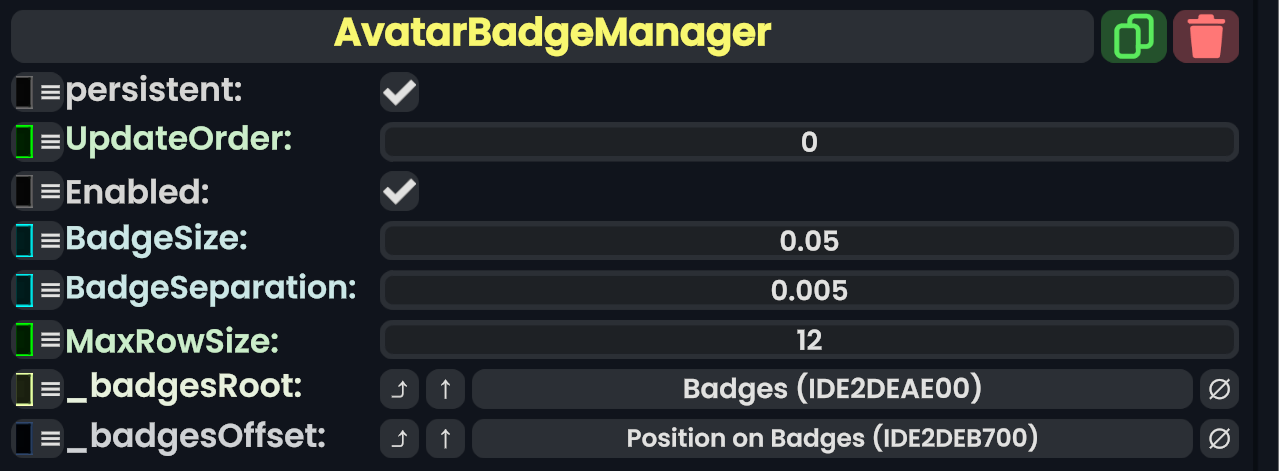Uncheck the Enabled checkbox
Image resolution: width=1279 pixels, height=471 pixels.
pyautogui.click(x=399, y=191)
